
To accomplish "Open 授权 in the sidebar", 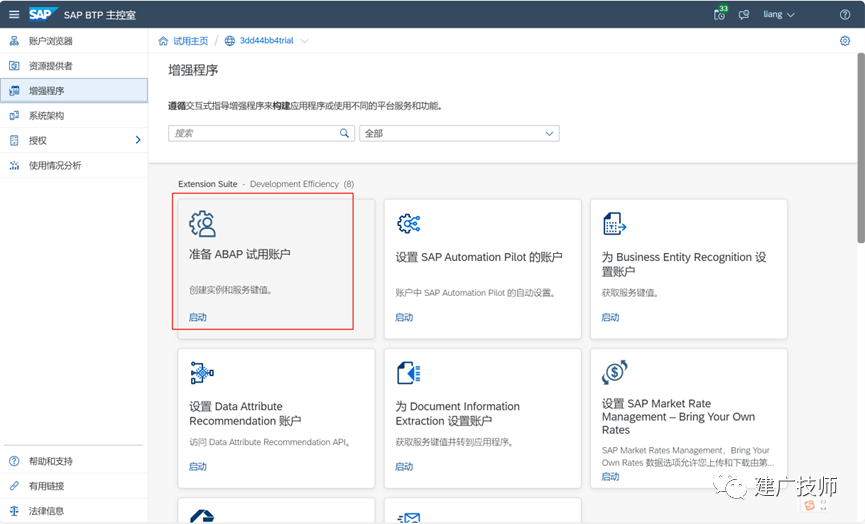I will pyautogui.click(x=74, y=140).
